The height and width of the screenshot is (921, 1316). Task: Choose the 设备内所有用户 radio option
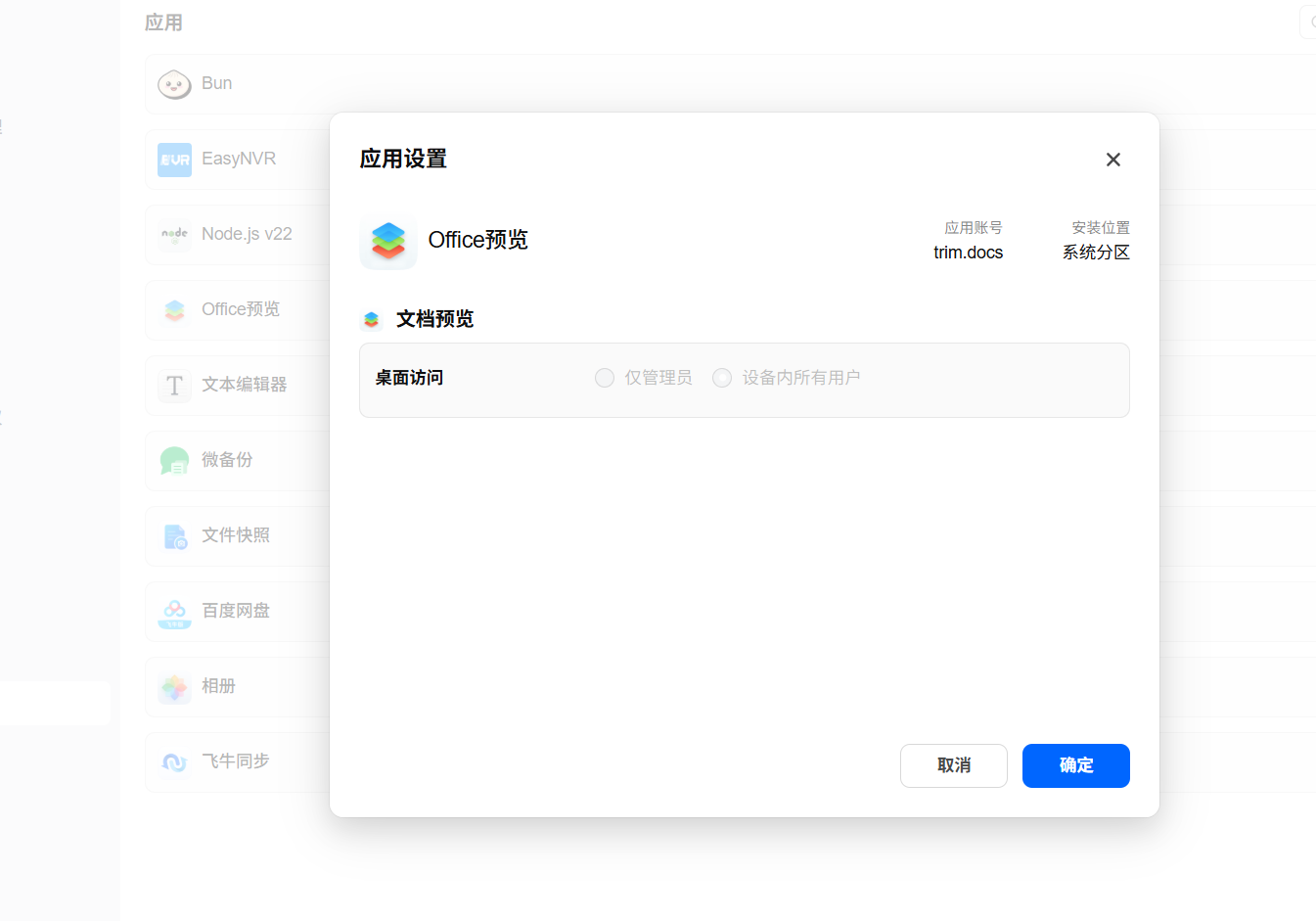point(722,378)
